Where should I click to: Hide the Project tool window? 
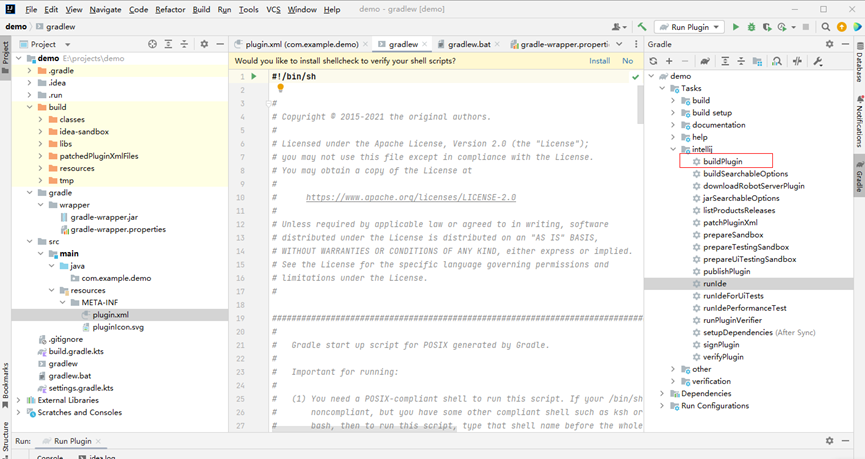(x=220, y=44)
